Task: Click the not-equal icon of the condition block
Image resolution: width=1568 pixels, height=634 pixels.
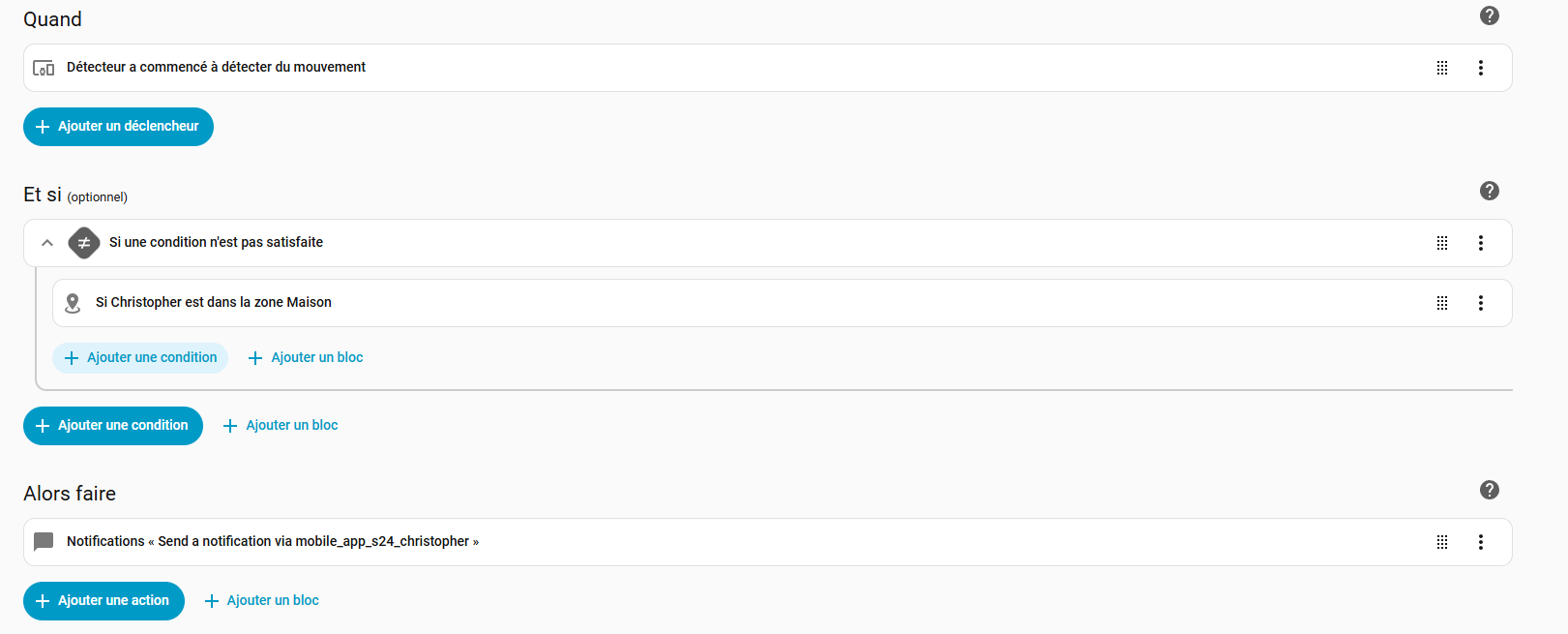Action: click(84, 243)
